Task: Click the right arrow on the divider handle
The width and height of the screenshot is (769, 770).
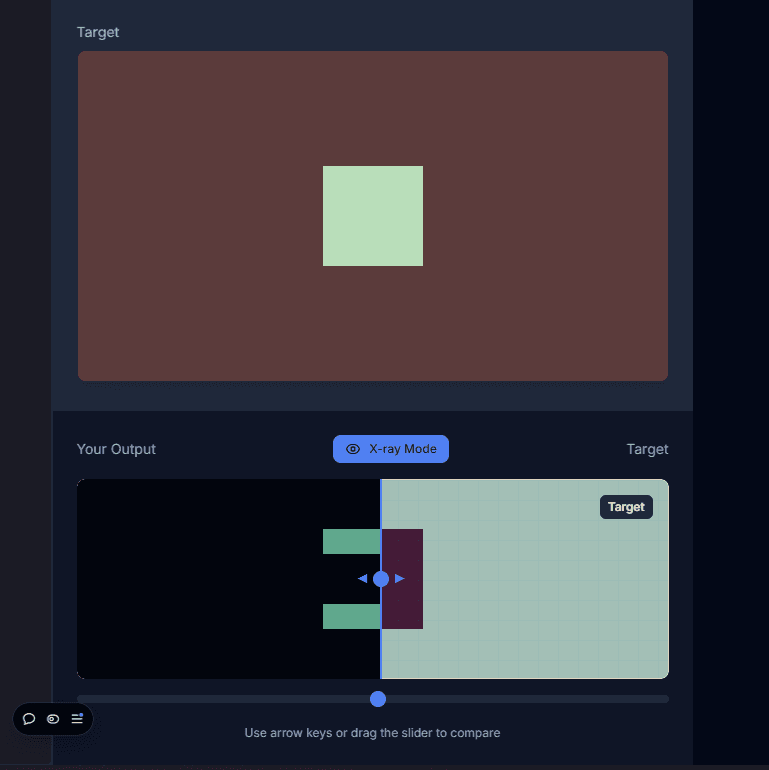Action: point(400,578)
